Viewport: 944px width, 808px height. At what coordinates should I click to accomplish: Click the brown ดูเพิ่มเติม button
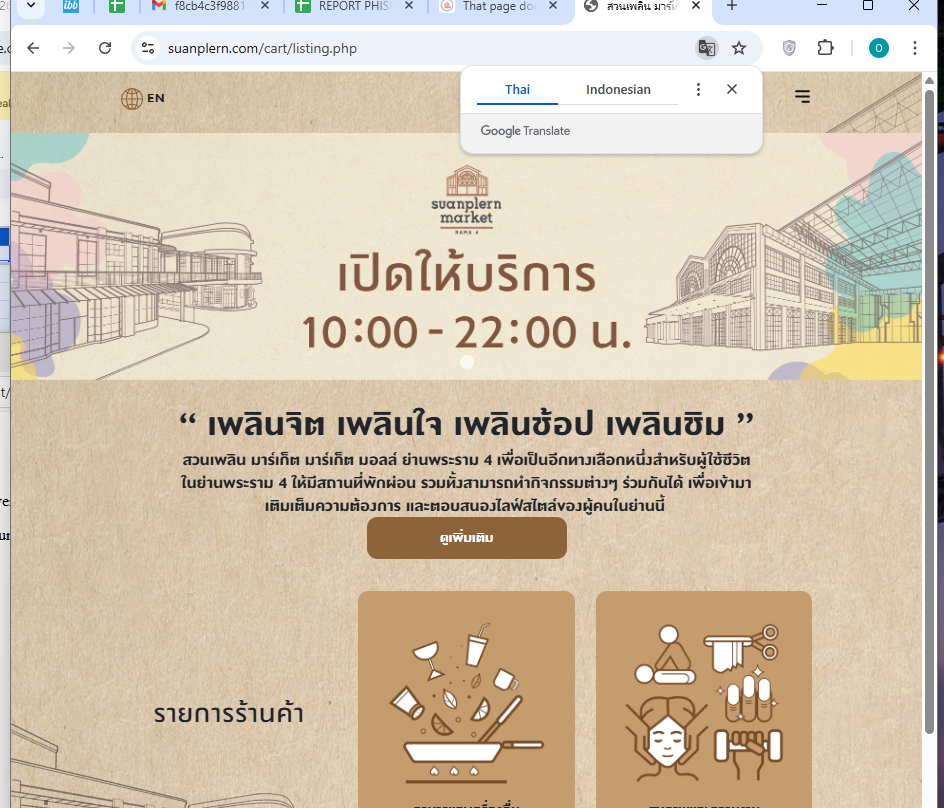point(467,538)
